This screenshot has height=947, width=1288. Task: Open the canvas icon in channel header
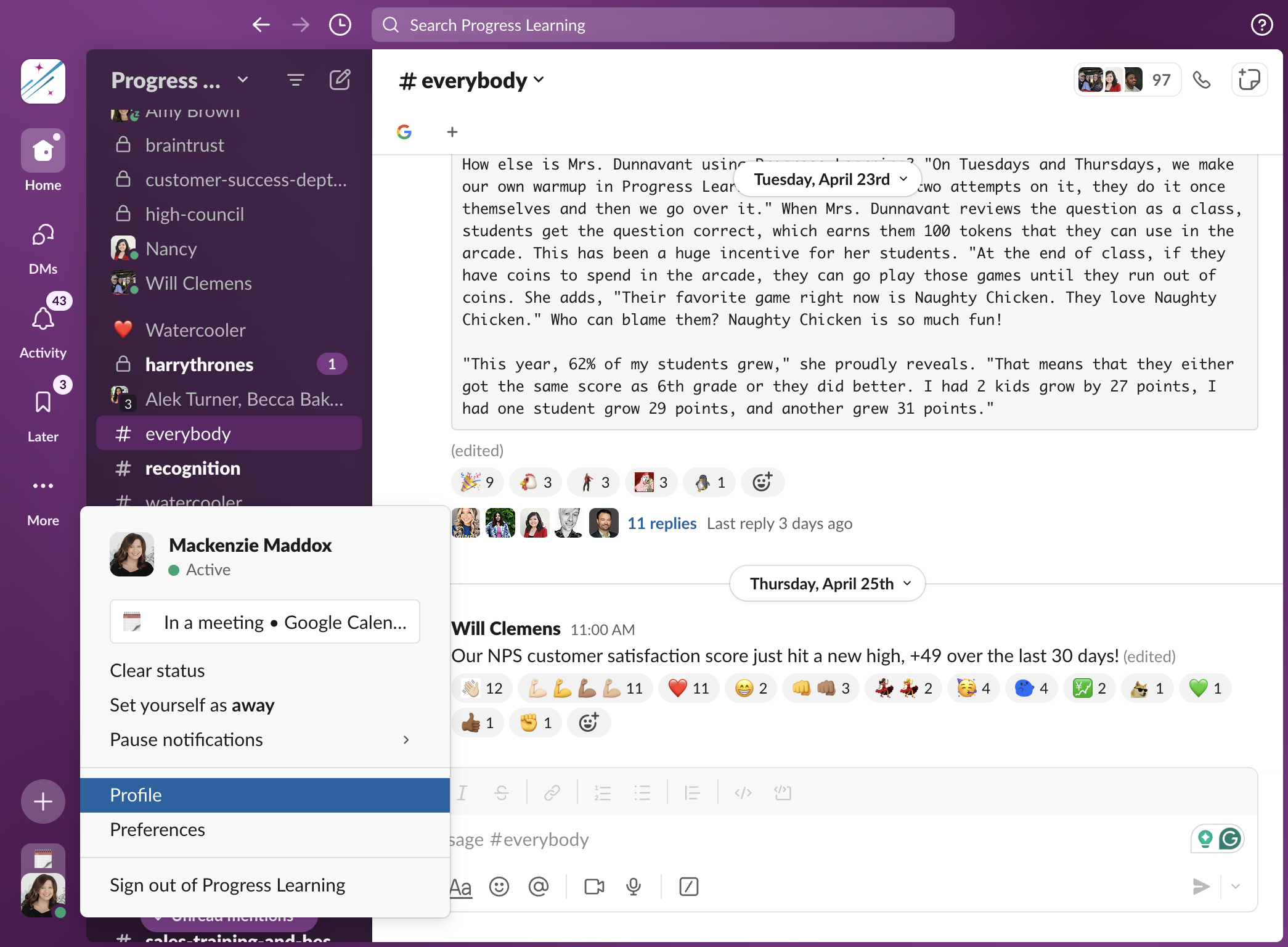coord(1249,80)
